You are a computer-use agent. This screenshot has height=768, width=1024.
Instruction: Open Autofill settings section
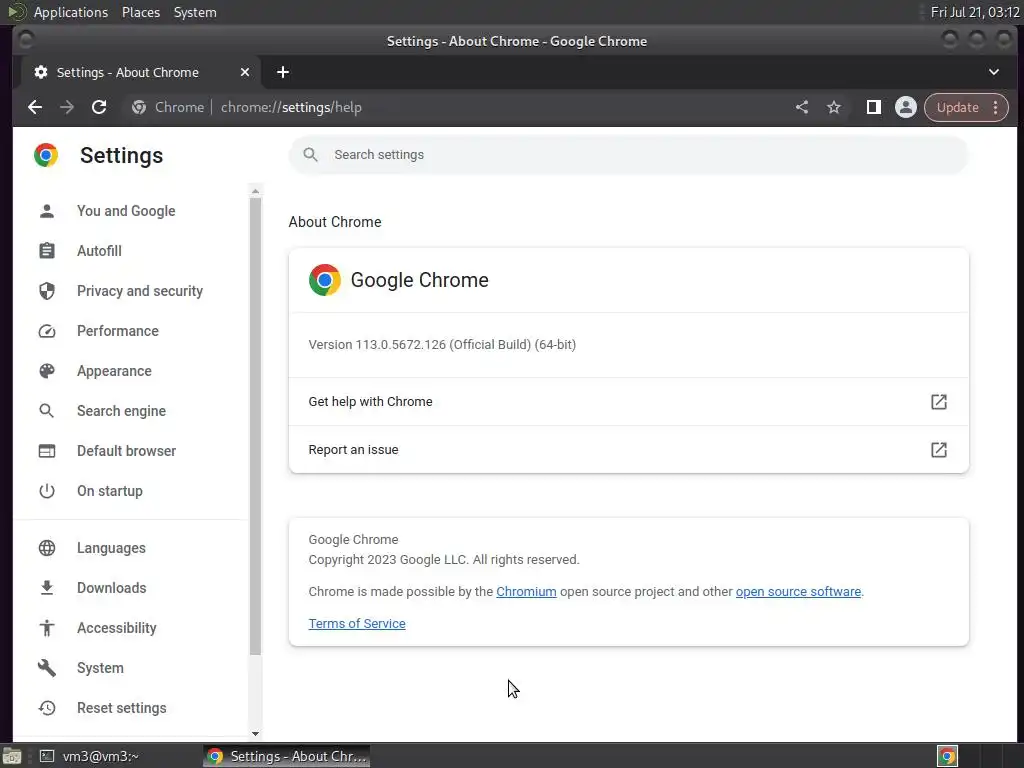[99, 251]
